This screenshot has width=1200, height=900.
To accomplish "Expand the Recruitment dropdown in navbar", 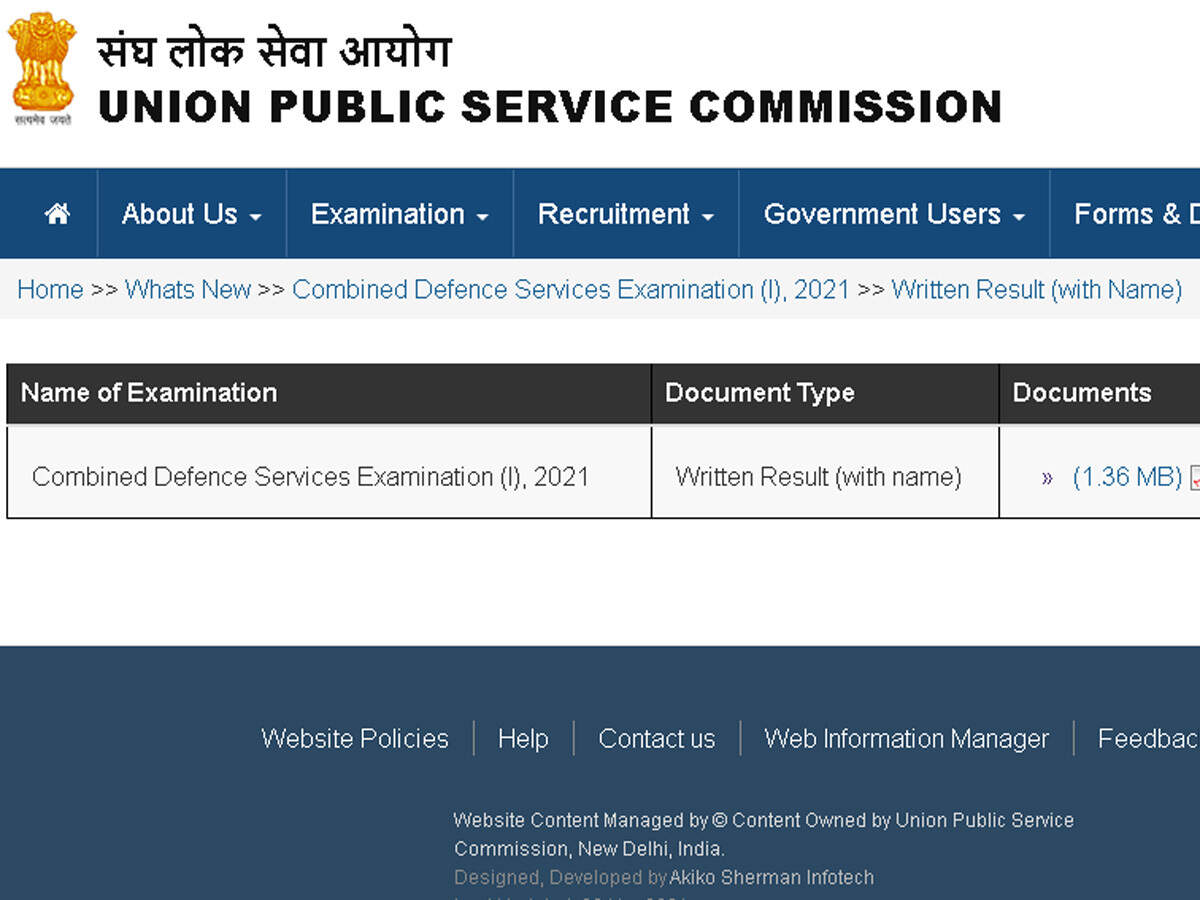I will (x=625, y=214).
